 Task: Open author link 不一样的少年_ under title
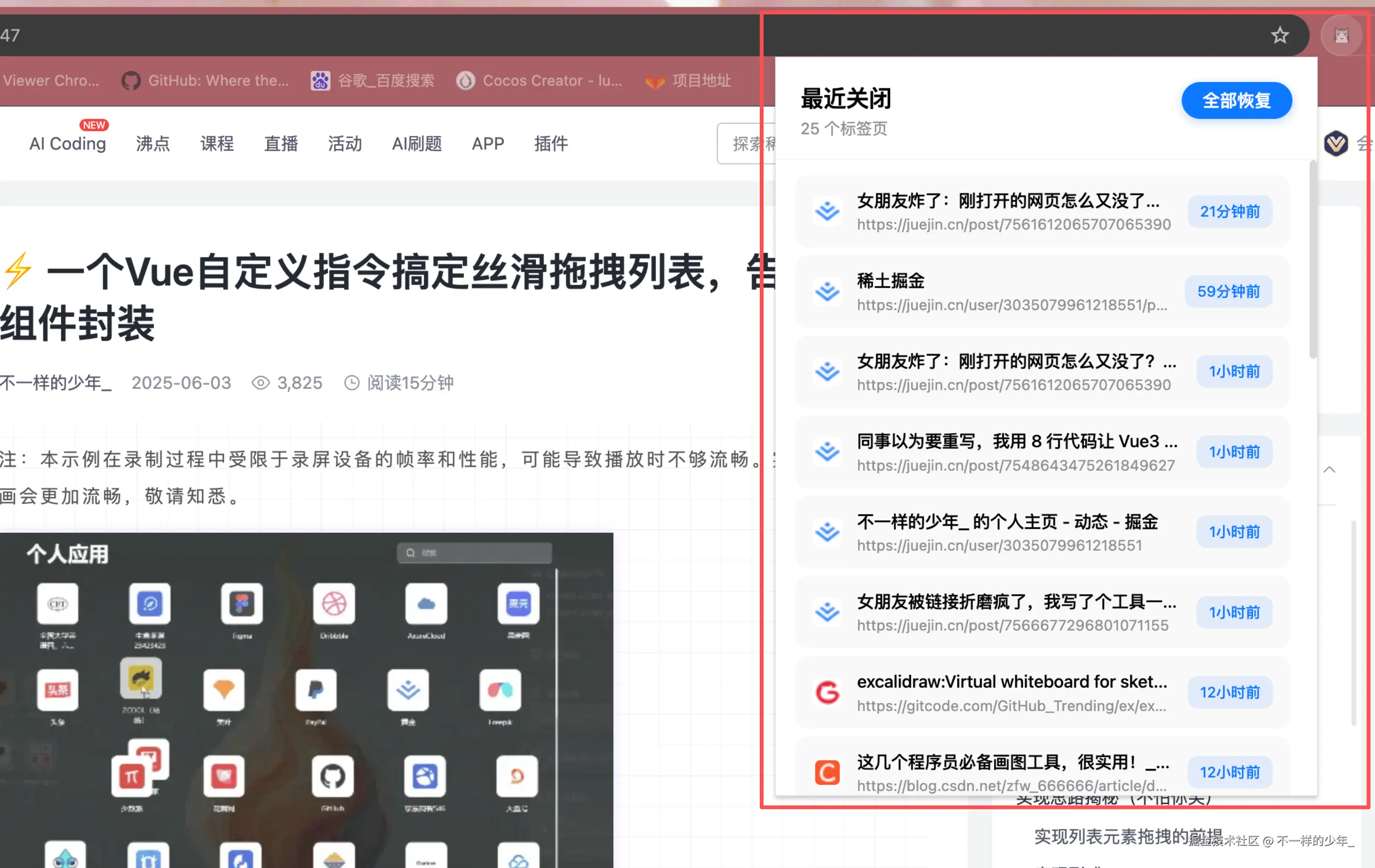[x=55, y=383]
